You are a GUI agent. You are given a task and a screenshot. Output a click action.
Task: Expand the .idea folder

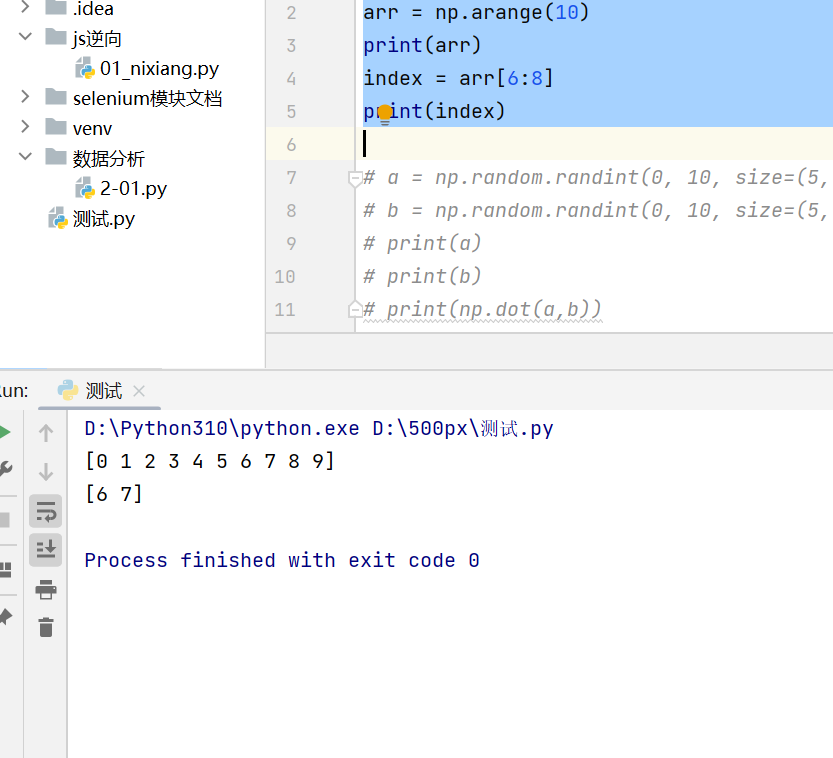[24, 7]
